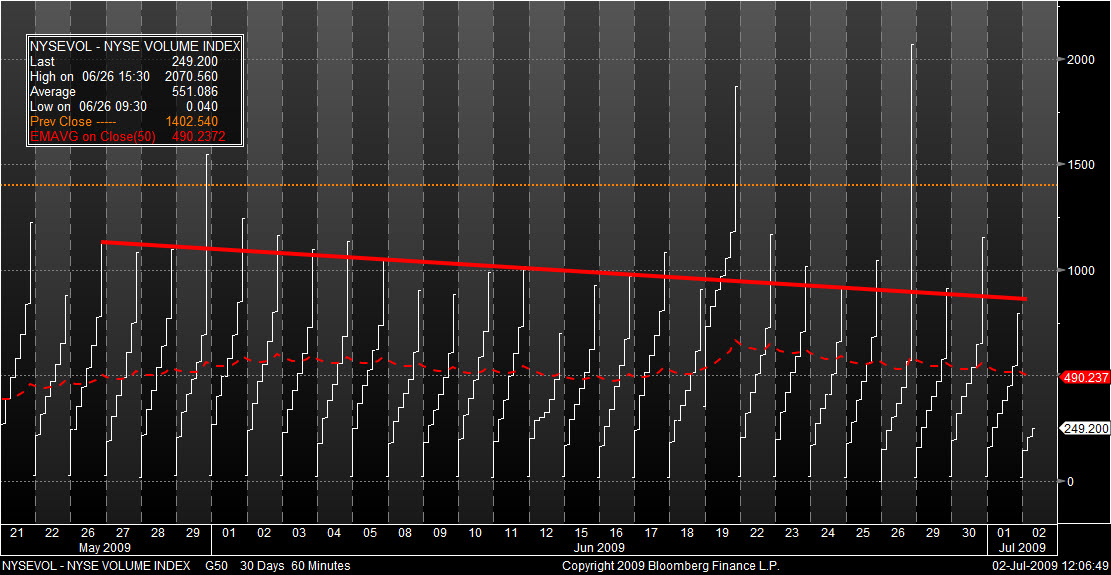
Task: Click the Jun 2009 month label
Action: 599,547
